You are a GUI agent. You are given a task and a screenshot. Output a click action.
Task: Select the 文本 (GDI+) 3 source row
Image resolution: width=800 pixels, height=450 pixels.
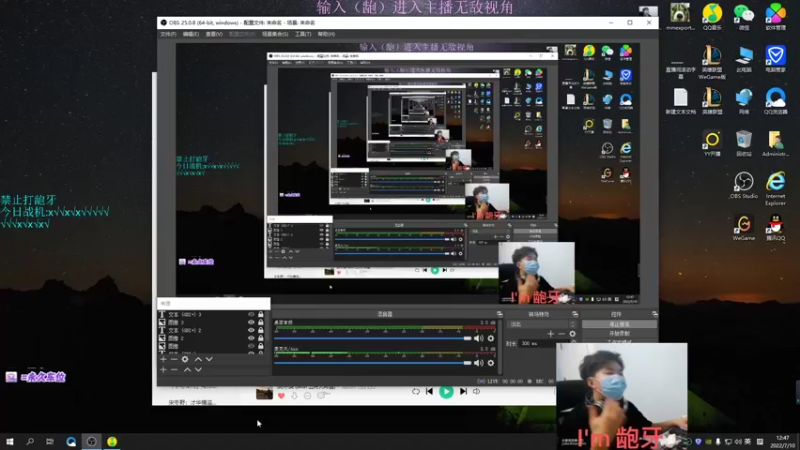click(x=213, y=315)
